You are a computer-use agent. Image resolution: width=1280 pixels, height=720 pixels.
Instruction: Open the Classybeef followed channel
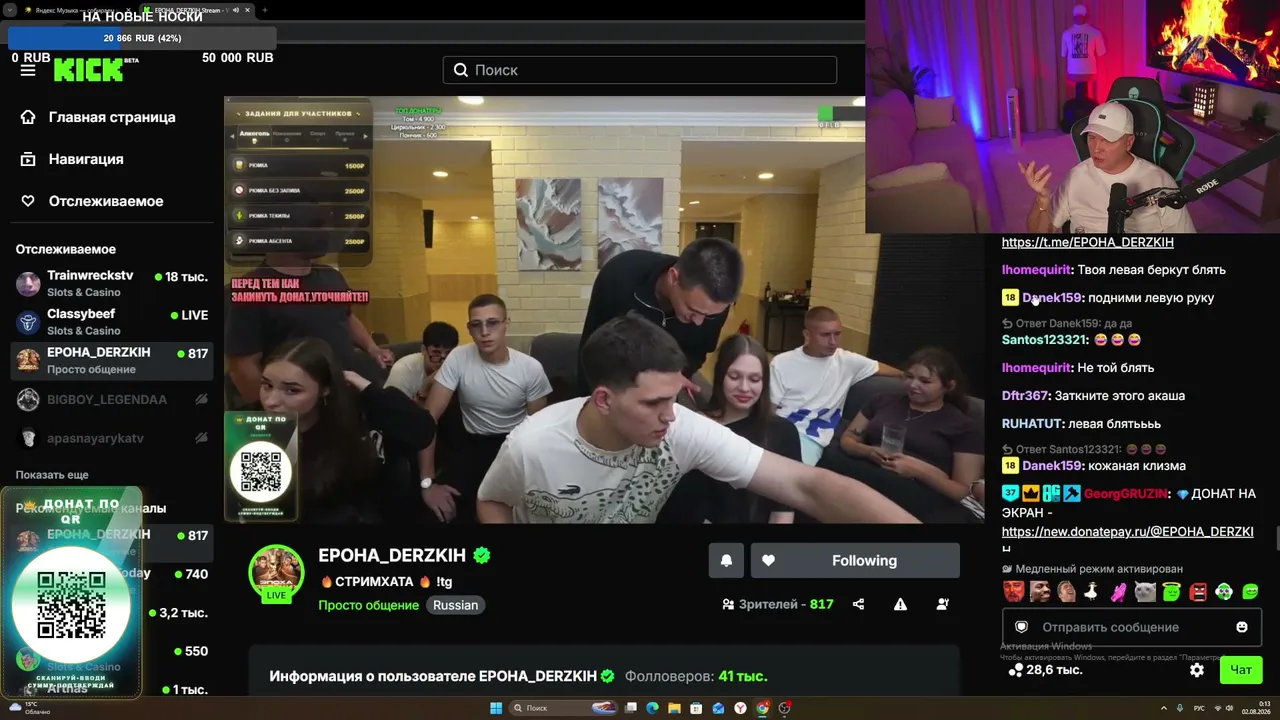pyautogui.click(x=112, y=322)
